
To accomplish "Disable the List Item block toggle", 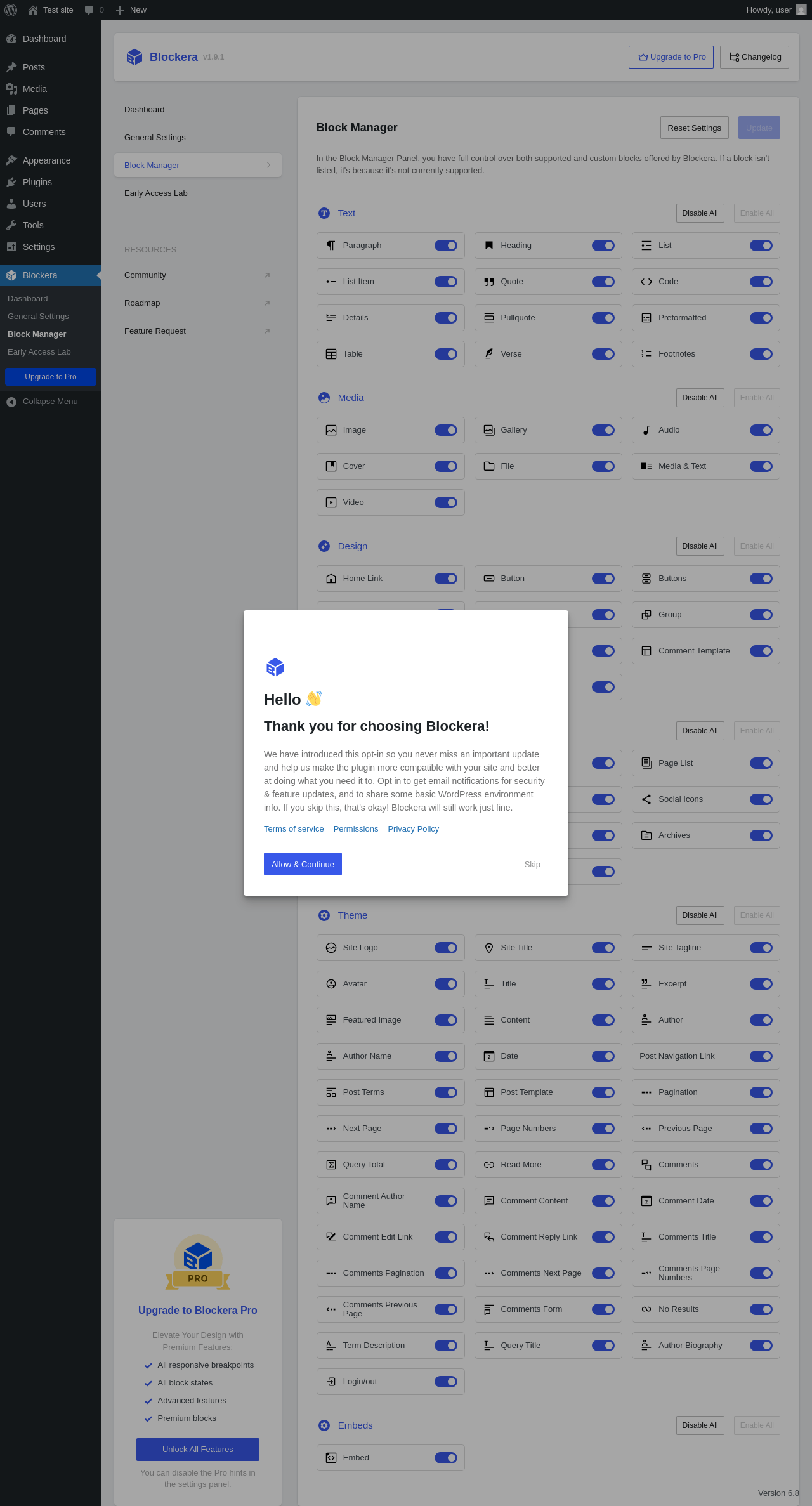I will point(446,282).
